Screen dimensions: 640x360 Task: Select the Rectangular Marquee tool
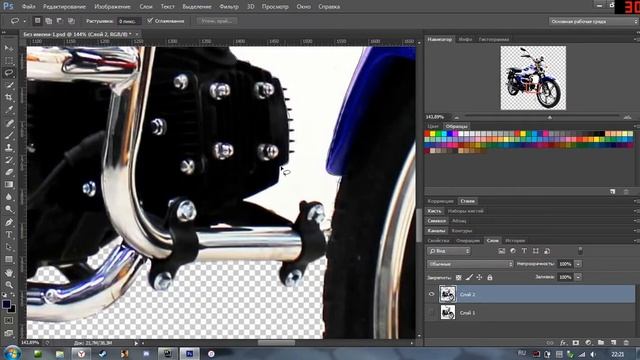[x=9, y=60]
